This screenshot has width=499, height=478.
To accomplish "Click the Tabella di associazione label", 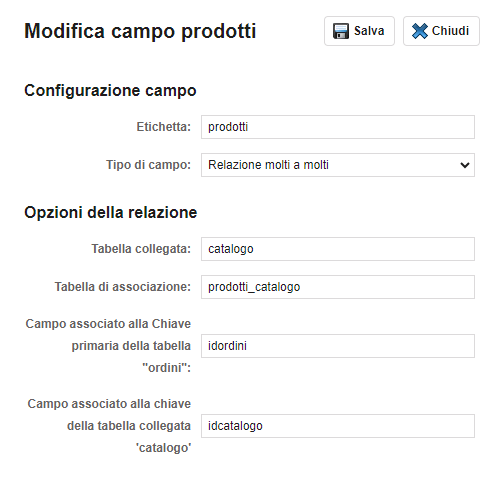I will click(123, 287).
